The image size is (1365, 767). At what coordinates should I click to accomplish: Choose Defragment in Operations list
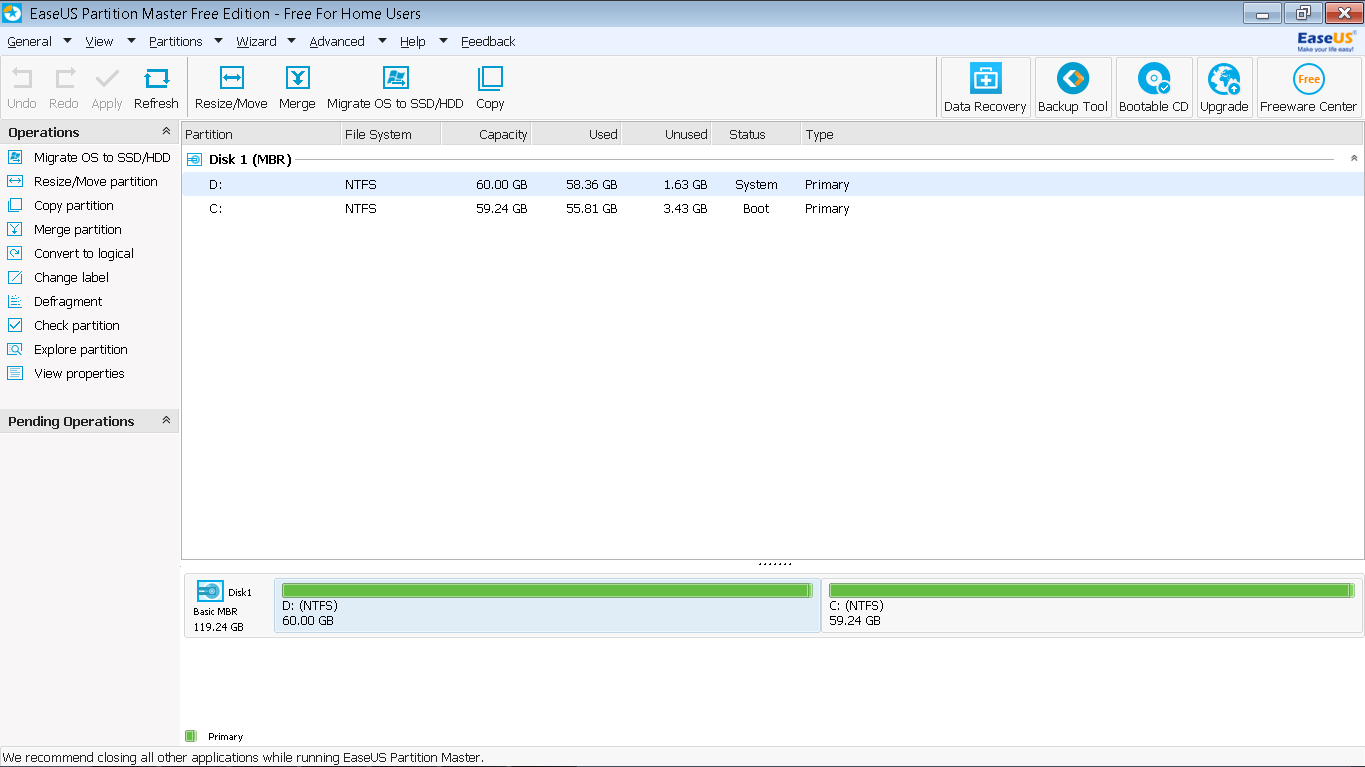(68, 302)
